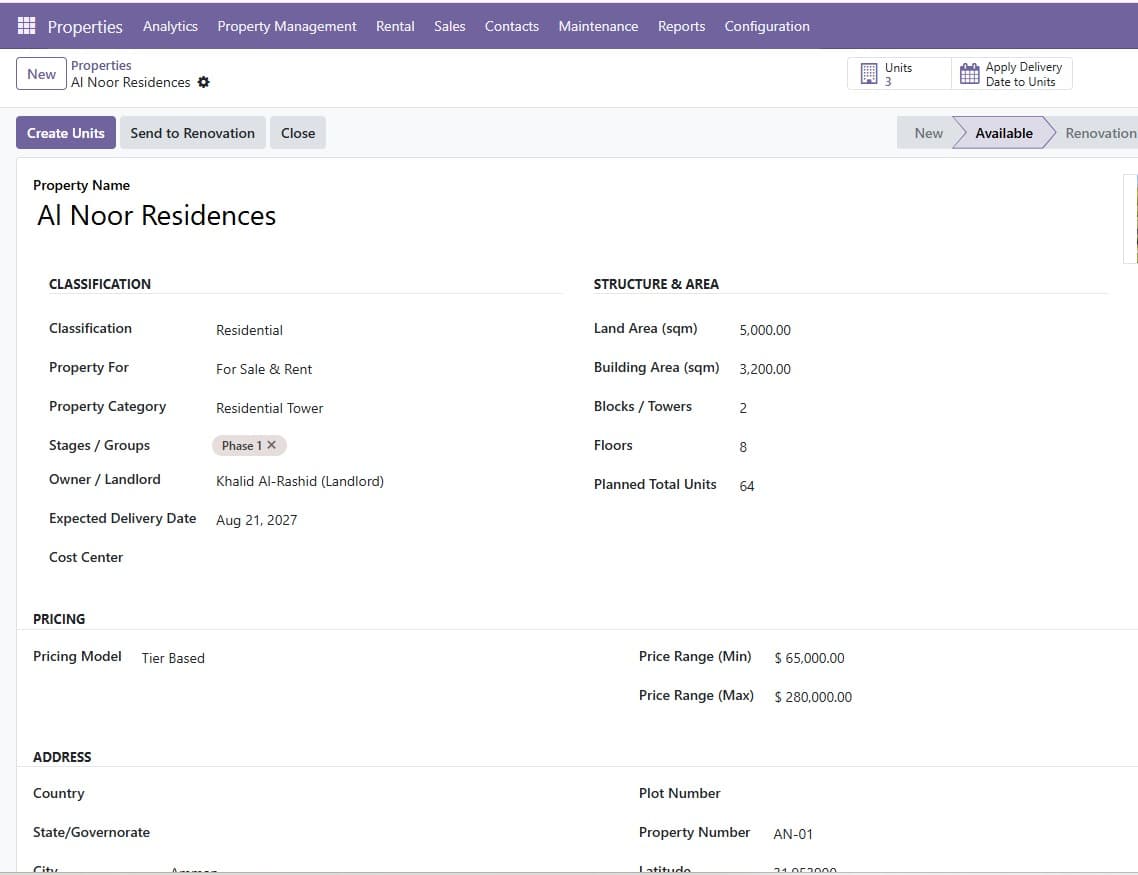1138x875 pixels.
Task: Select the Available status stage
Action: [1003, 133]
